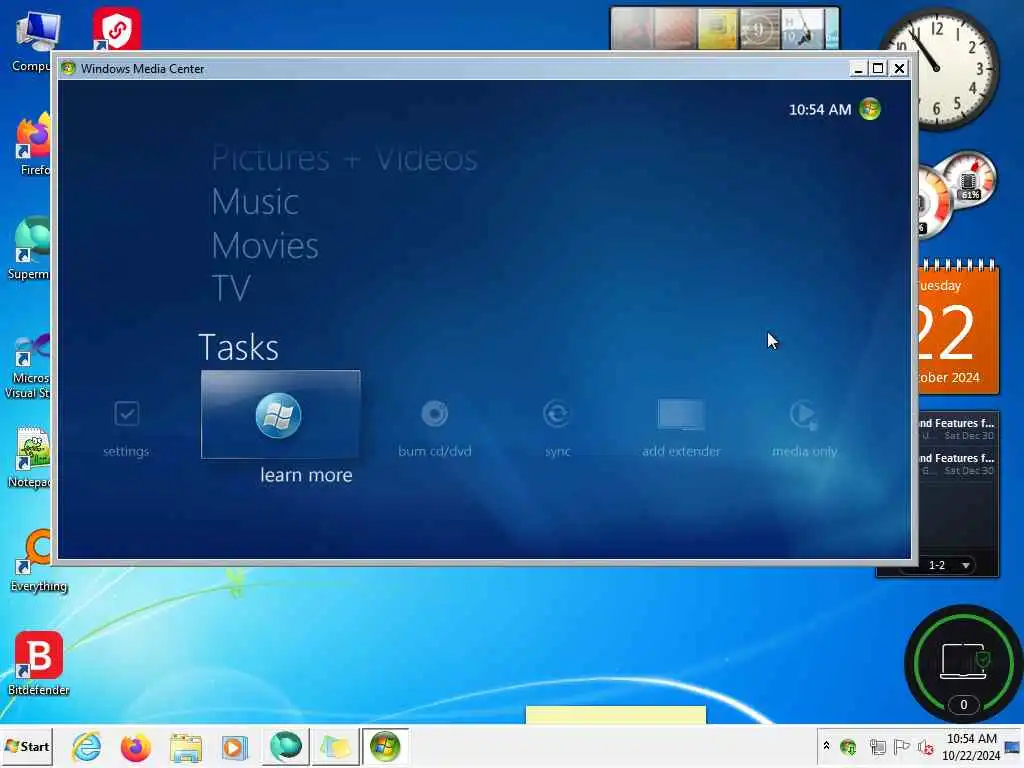Click the network tray icon

[x=877, y=746]
